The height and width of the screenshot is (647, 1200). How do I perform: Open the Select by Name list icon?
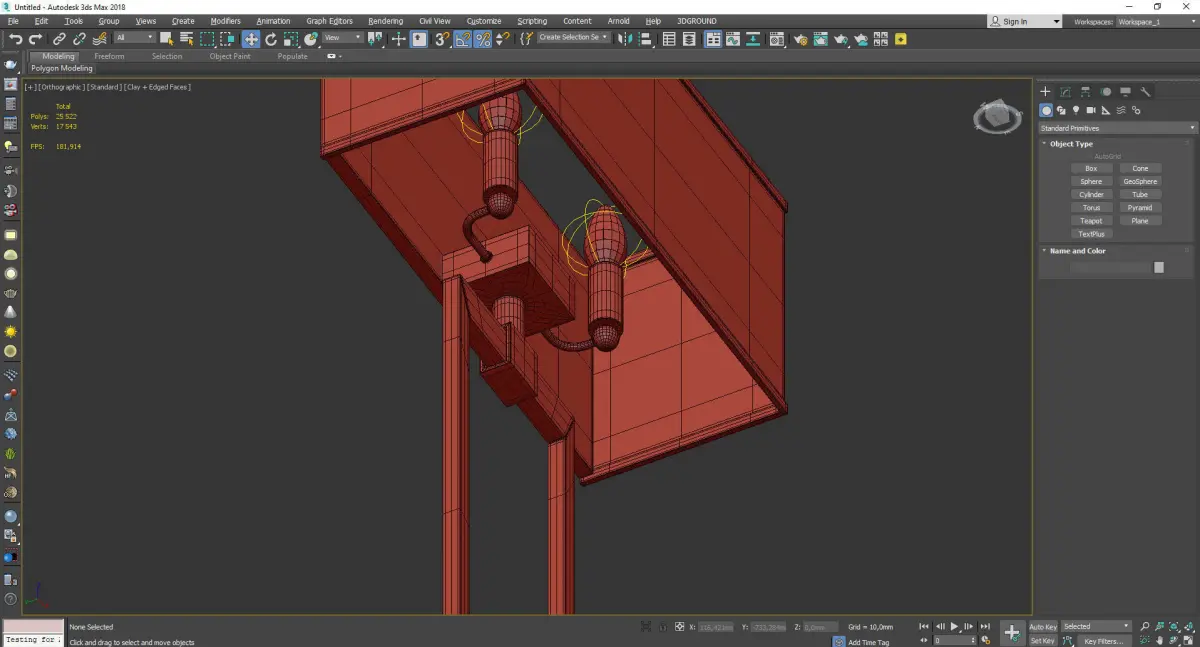(187, 39)
